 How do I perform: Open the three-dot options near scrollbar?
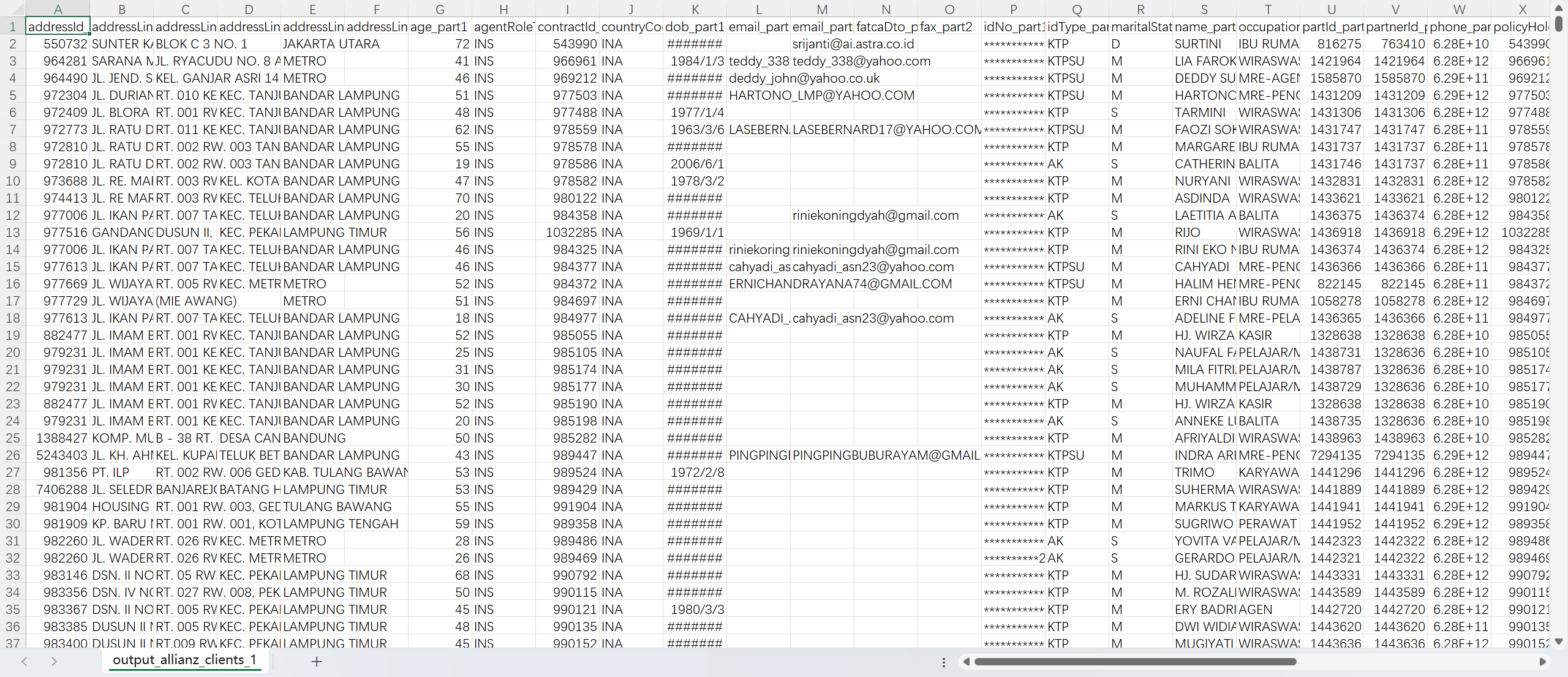(944, 662)
